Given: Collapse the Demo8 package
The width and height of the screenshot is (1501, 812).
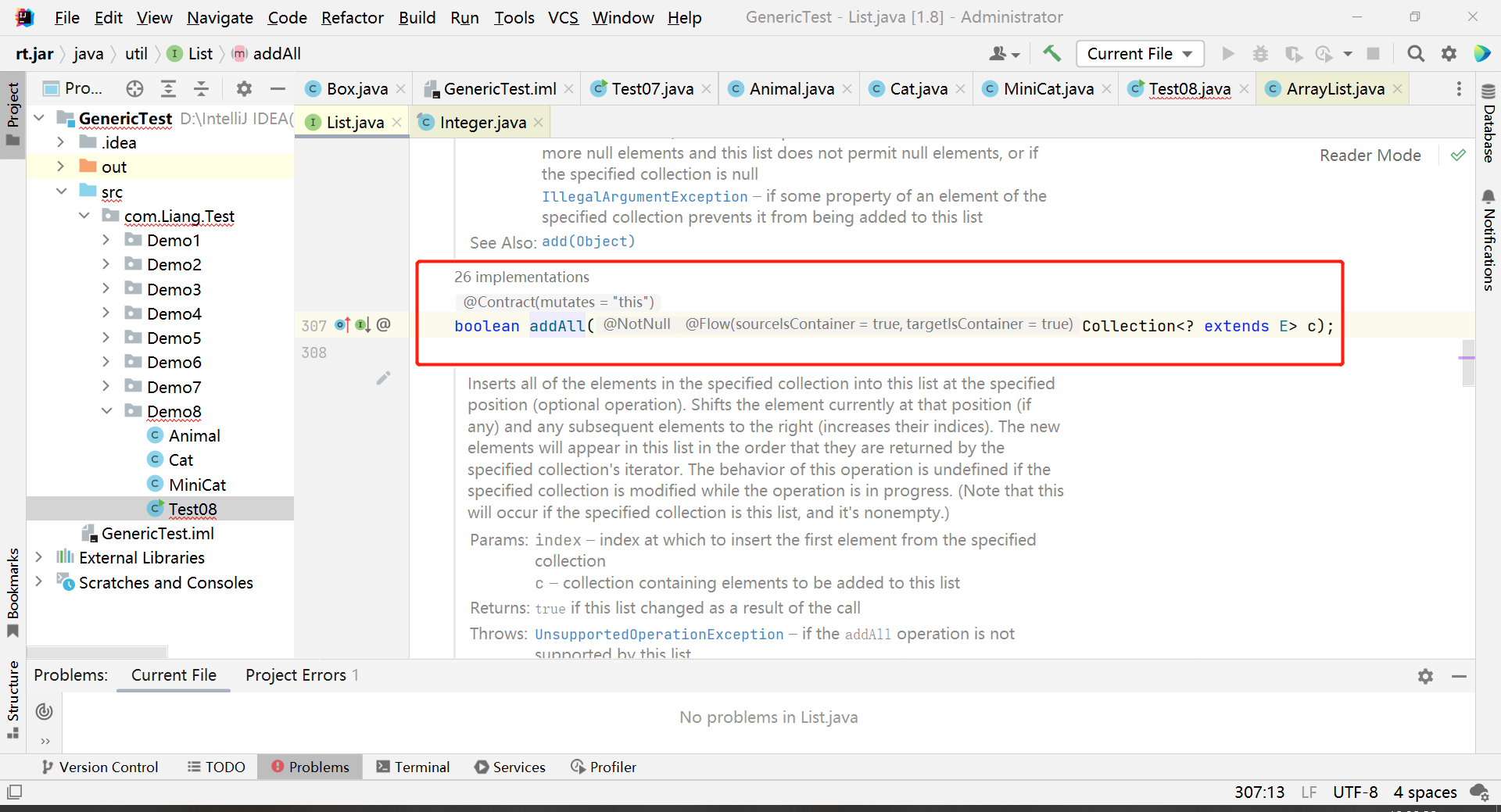Looking at the screenshot, I should tap(106, 411).
